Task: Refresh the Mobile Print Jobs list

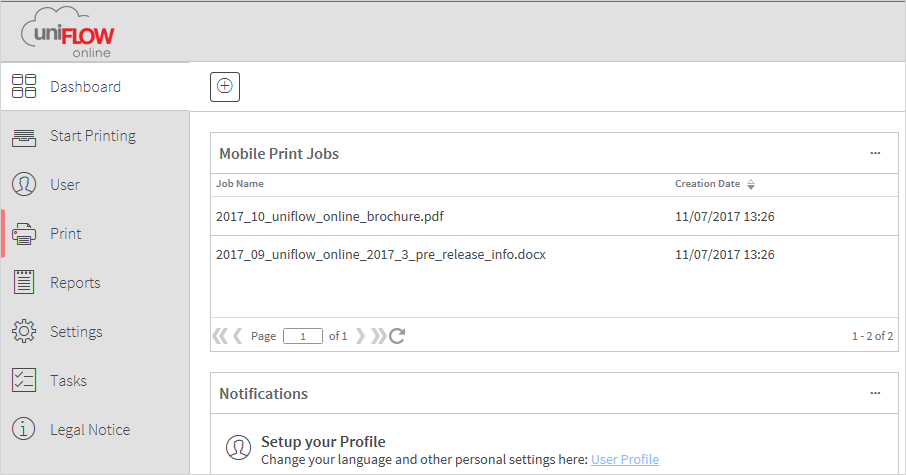Action: 397,336
